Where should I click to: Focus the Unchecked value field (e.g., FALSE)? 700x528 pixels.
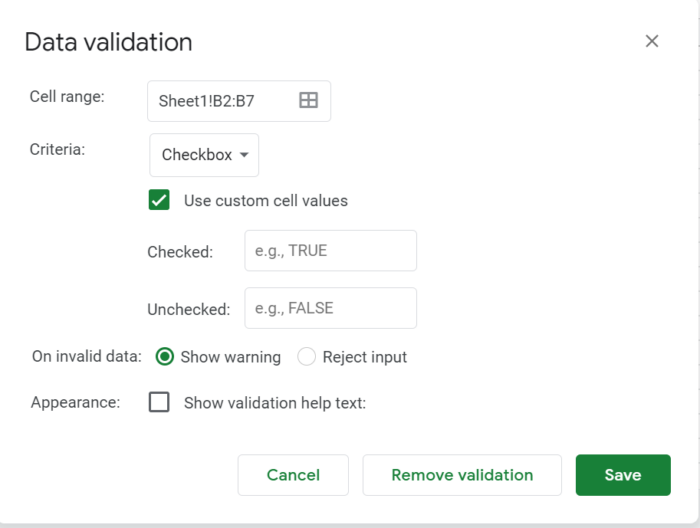[x=330, y=308]
